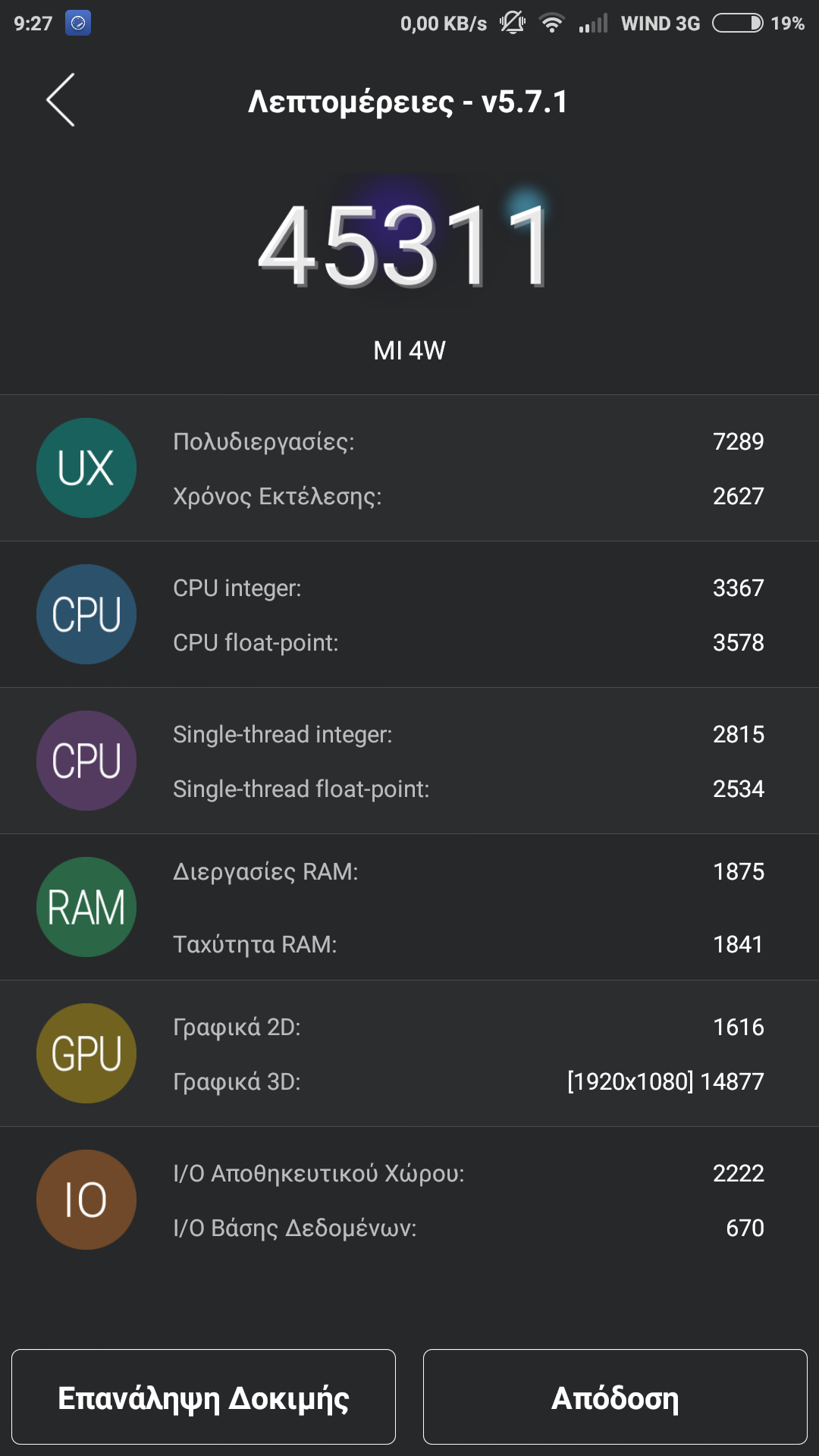Image resolution: width=819 pixels, height=1456 pixels.
Task: Select the Γραφικά 3D result row
Action: click(468, 1081)
